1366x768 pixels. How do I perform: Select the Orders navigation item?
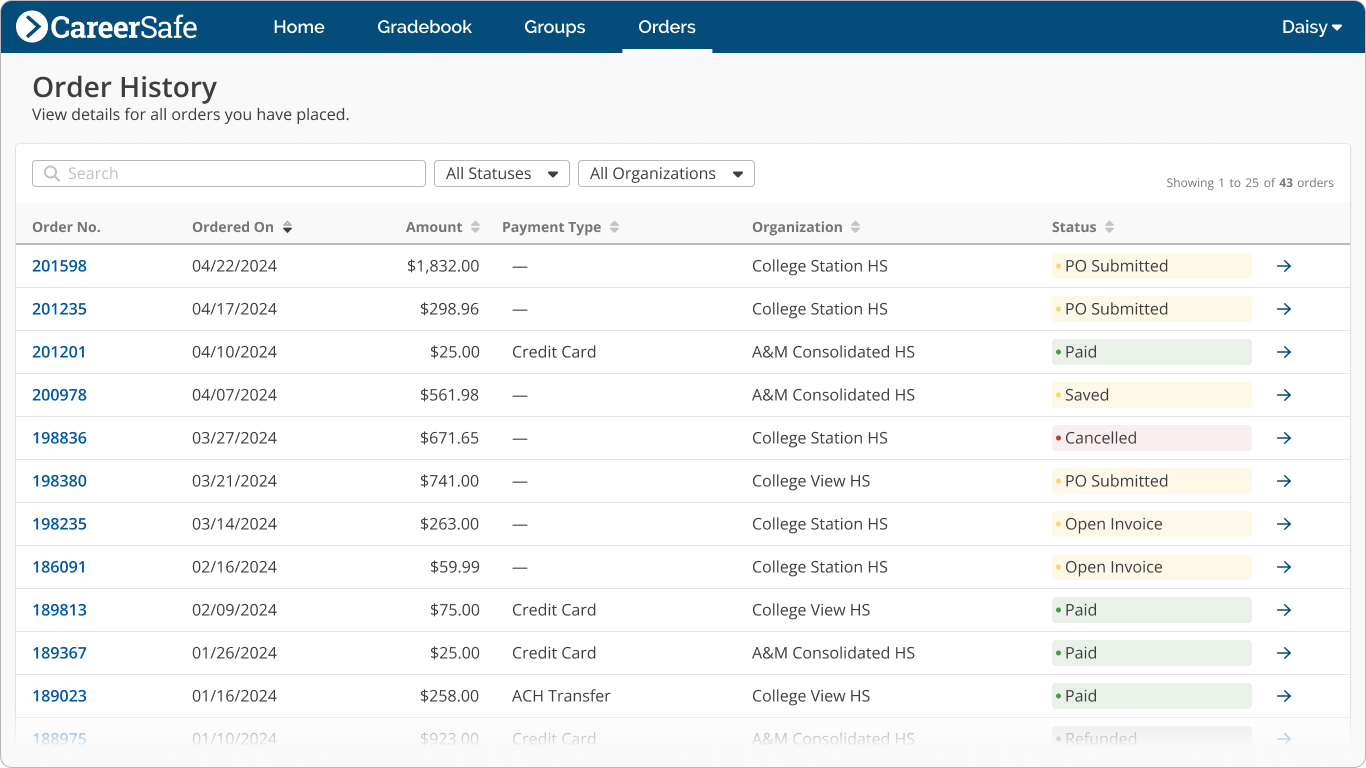(666, 27)
